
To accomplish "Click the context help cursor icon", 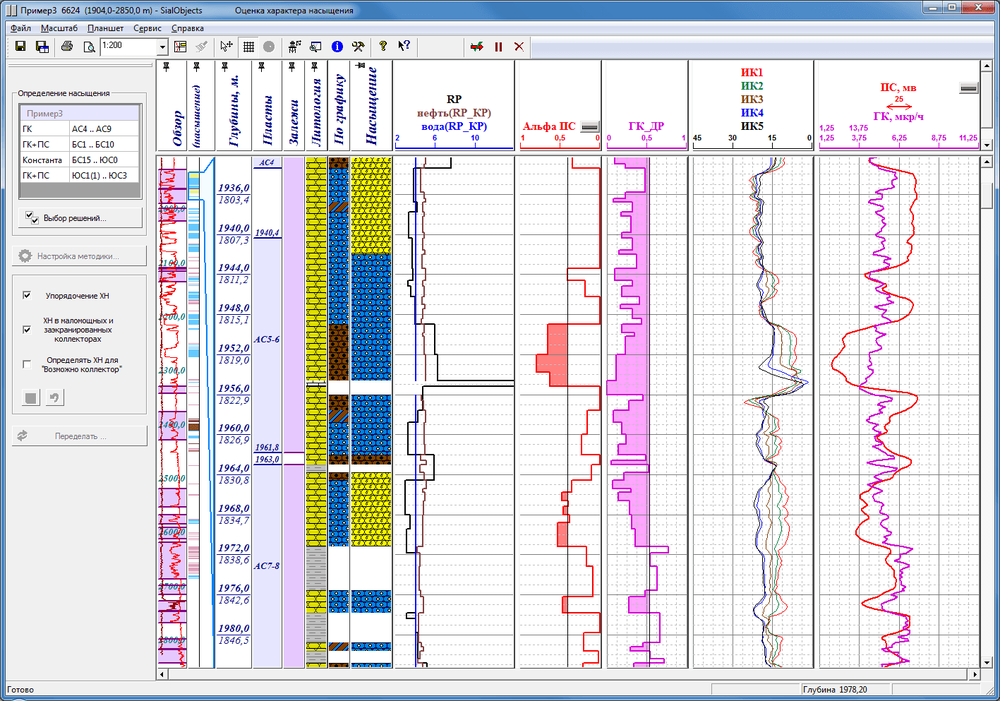I will pyautogui.click(x=404, y=46).
